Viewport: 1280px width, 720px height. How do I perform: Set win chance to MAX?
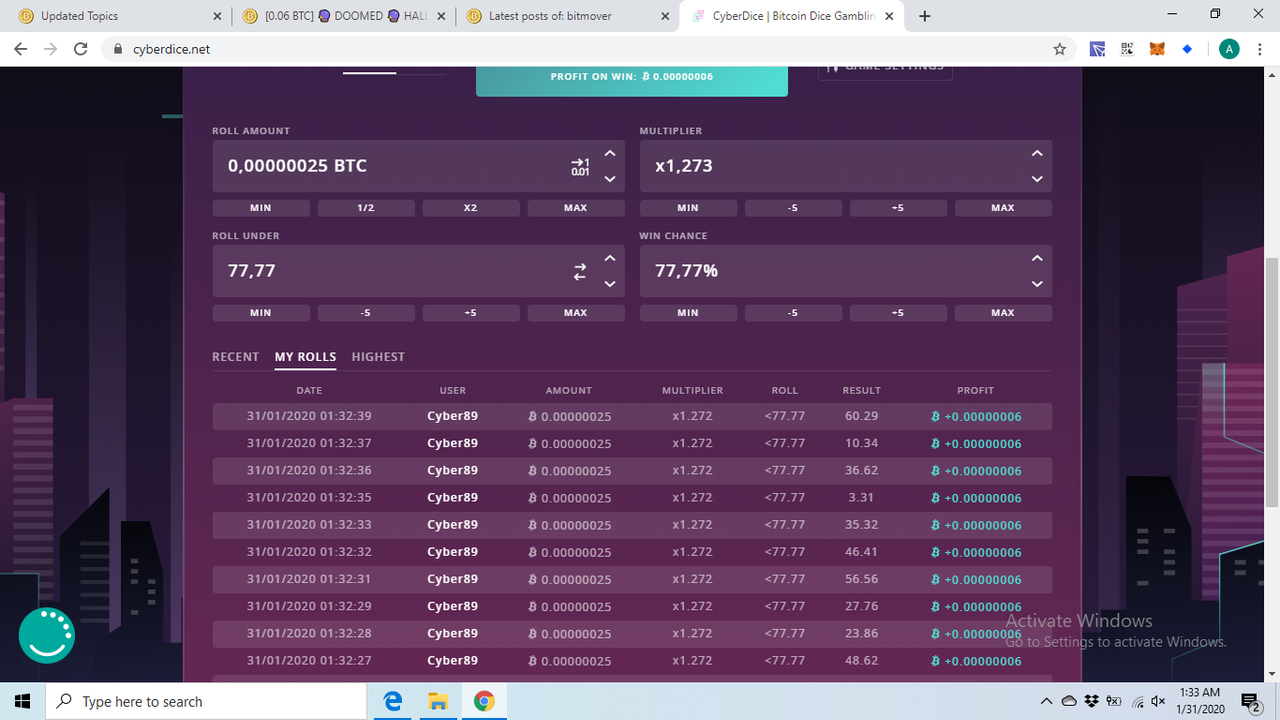(x=1003, y=313)
